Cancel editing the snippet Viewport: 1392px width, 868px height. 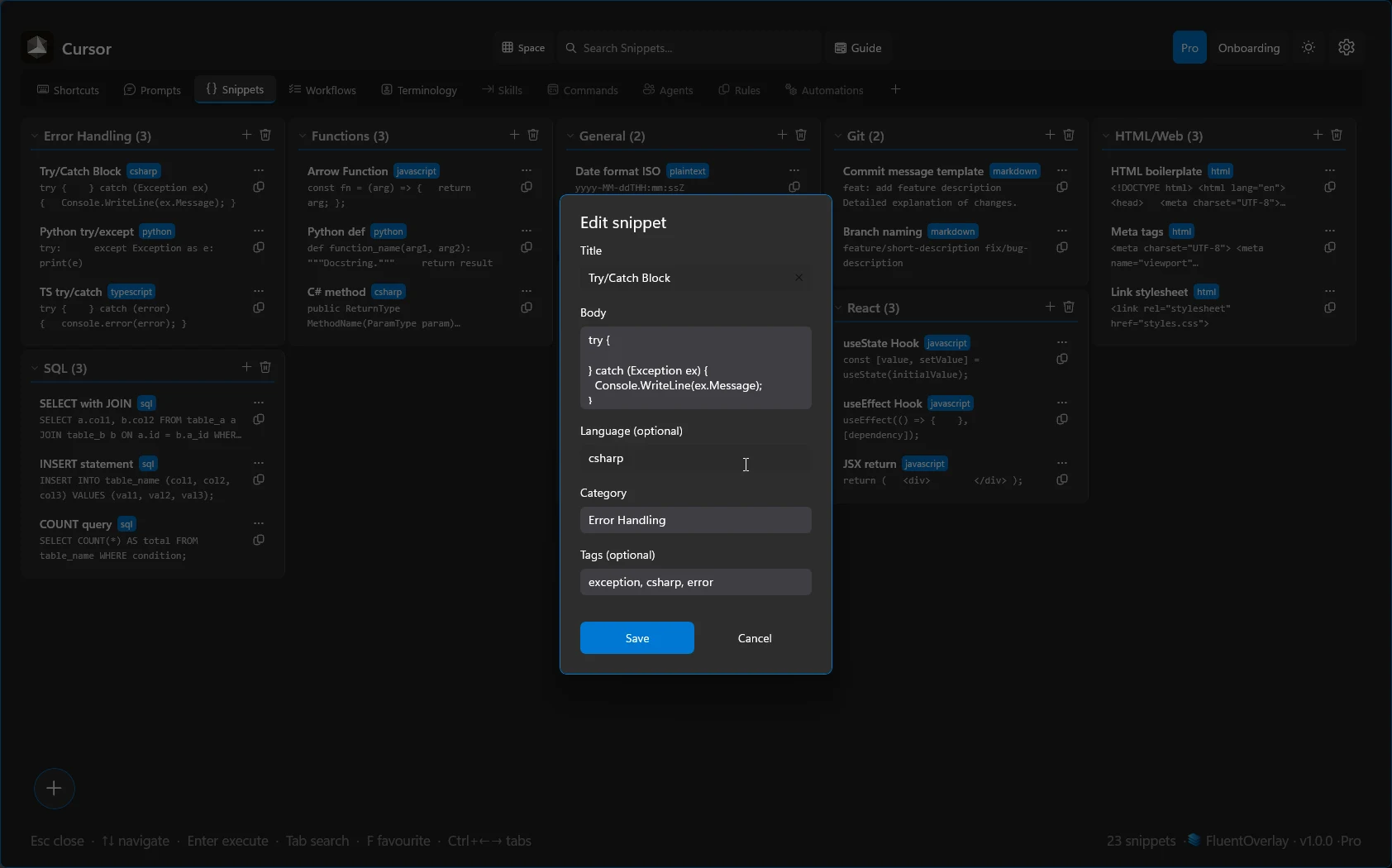(754, 637)
